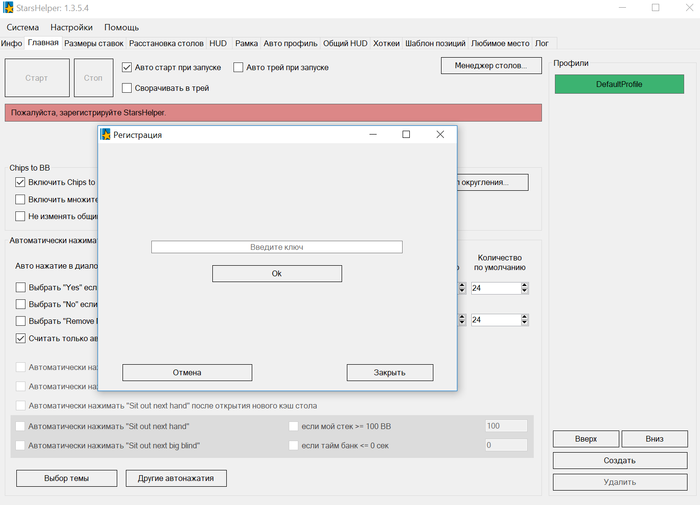The height and width of the screenshot is (505, 700).
Task: Click the Старт button
Action: point(37,78)
